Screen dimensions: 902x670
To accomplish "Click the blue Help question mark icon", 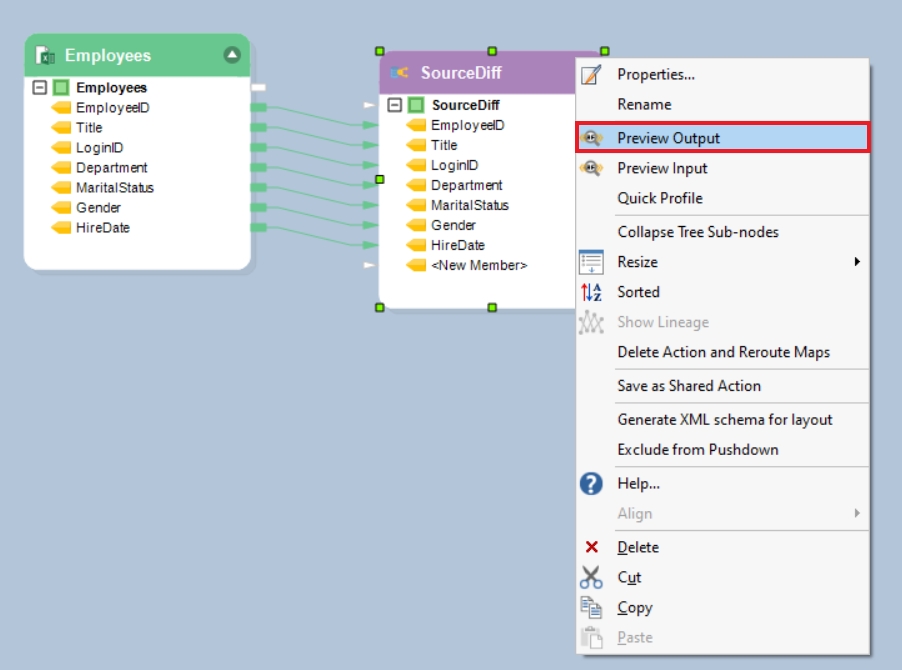I will pos(591,484).
